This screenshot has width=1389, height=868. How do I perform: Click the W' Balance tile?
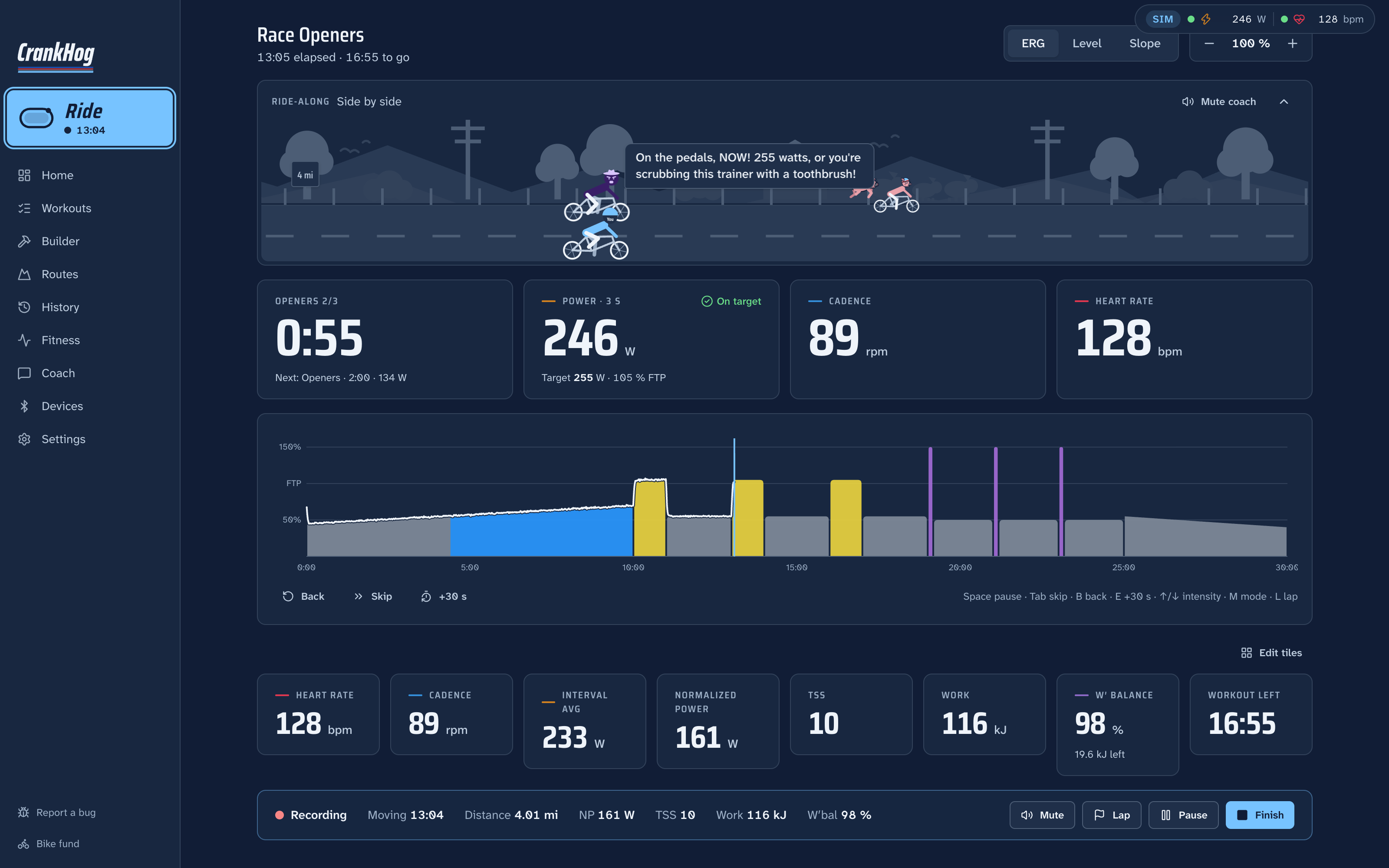(1118, 724)
